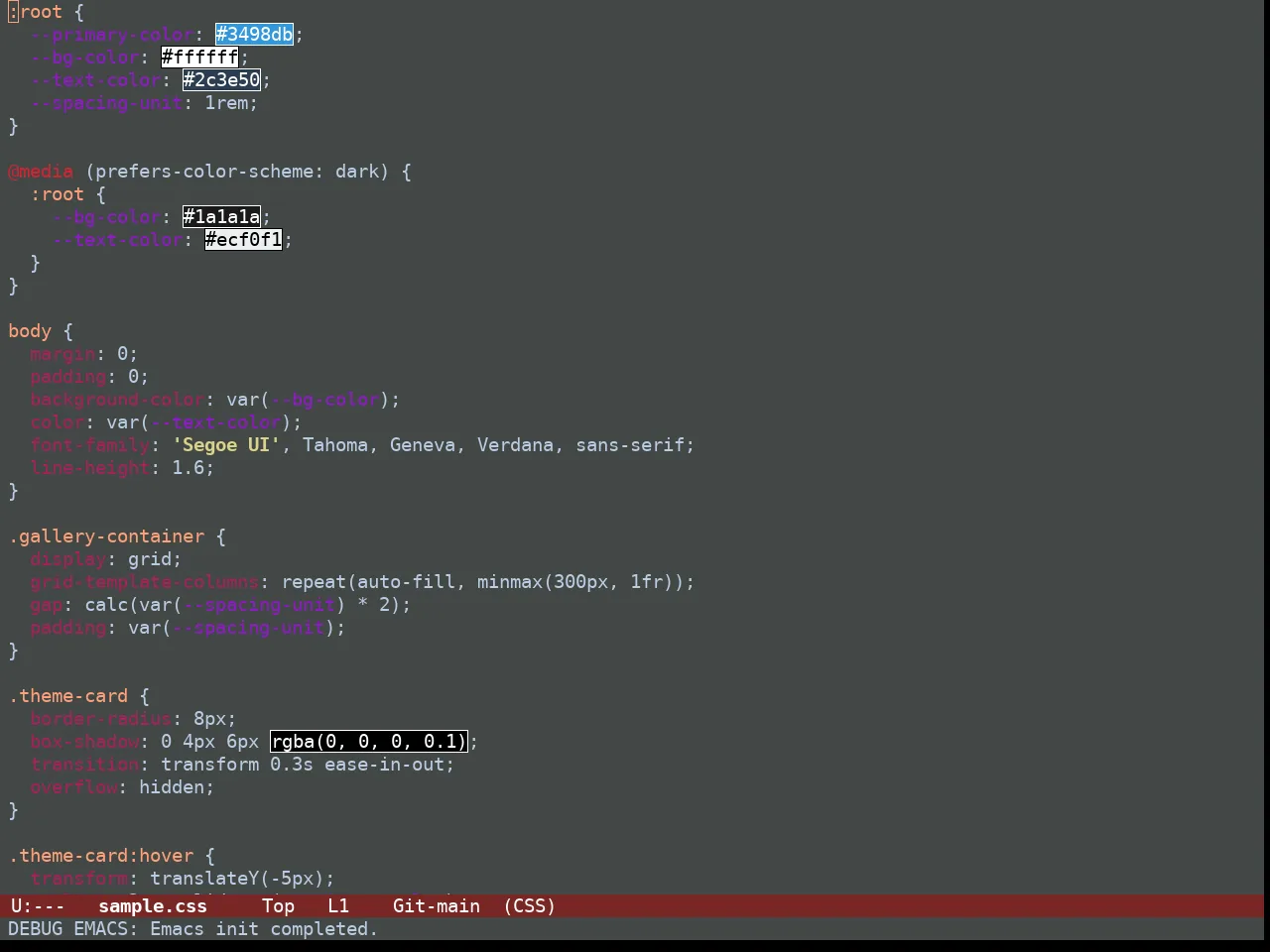Click the repeat(auto-fill function text
This screenshot has height=952, width=1270.
pyautogui.click(x=368, y=582)
